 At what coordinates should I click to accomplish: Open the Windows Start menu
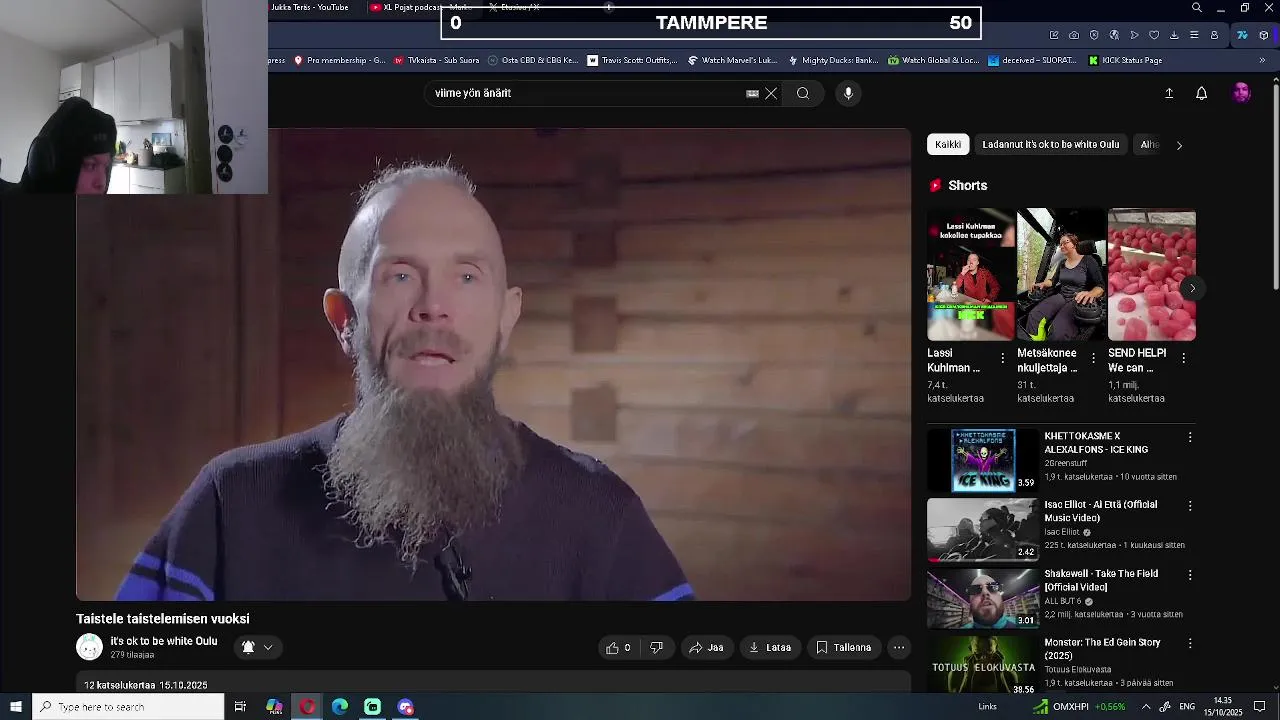[x=15, y=707]
